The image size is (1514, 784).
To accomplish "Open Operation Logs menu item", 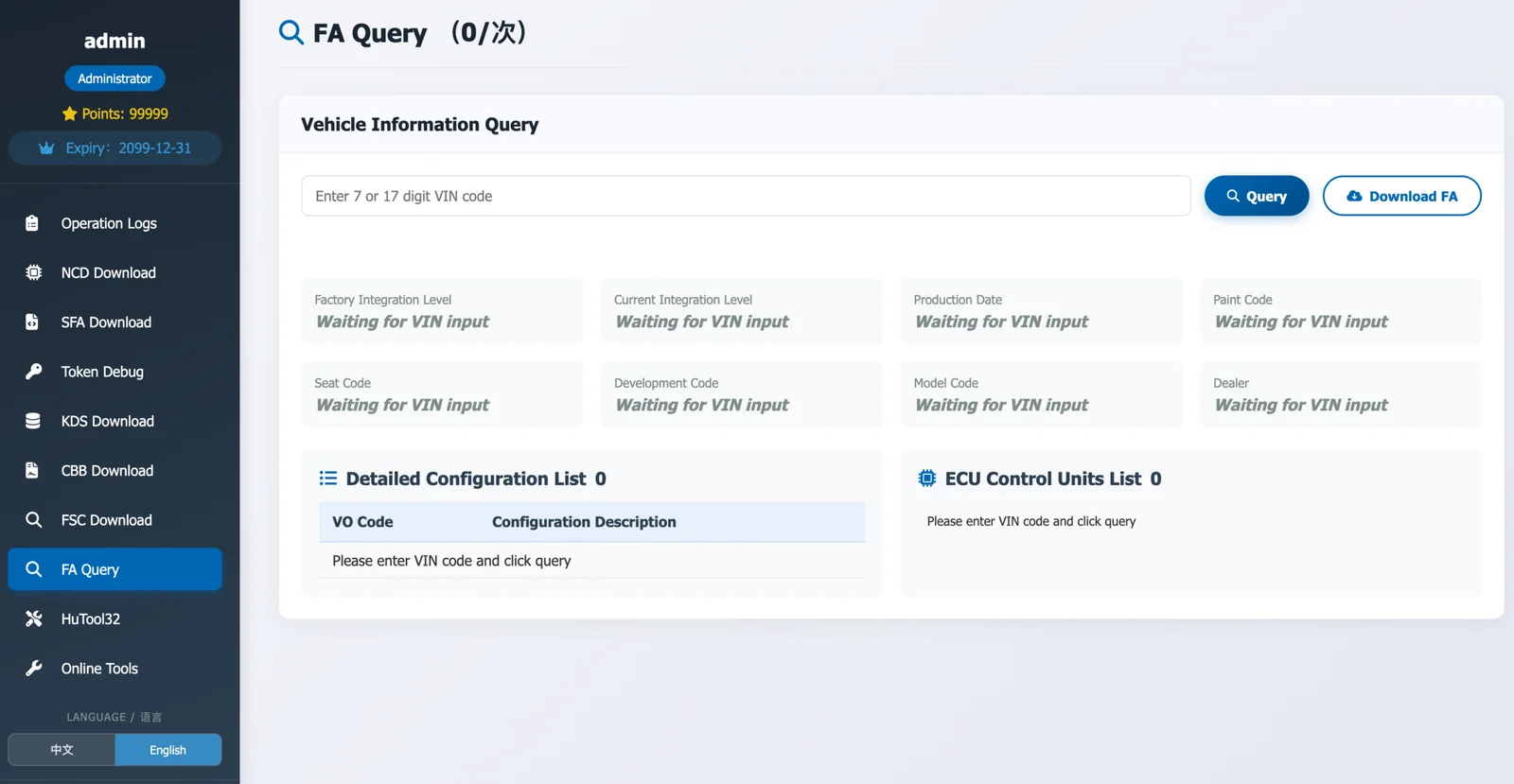I will [114, 223].
